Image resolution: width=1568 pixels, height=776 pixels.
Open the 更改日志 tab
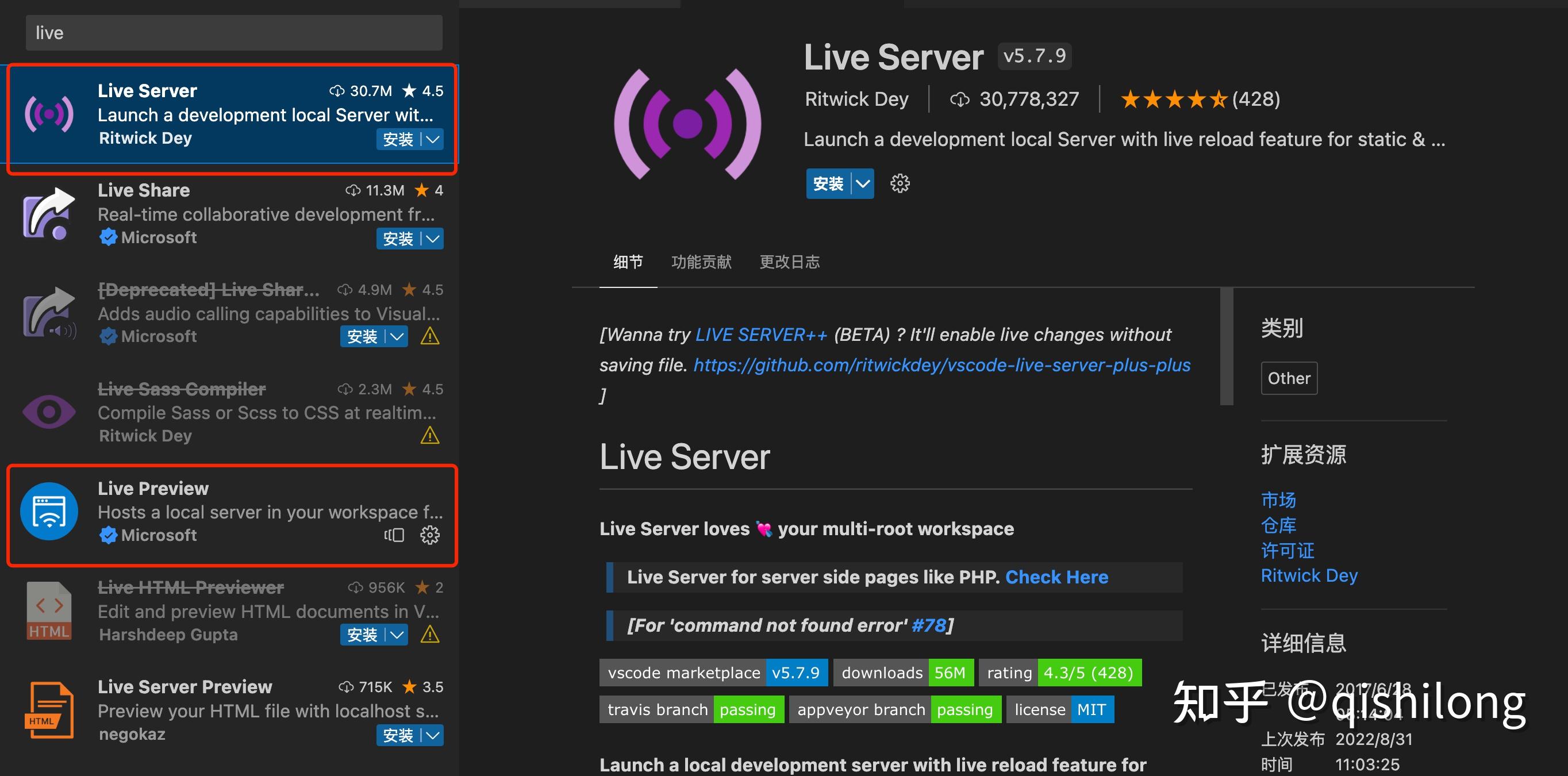790,262
